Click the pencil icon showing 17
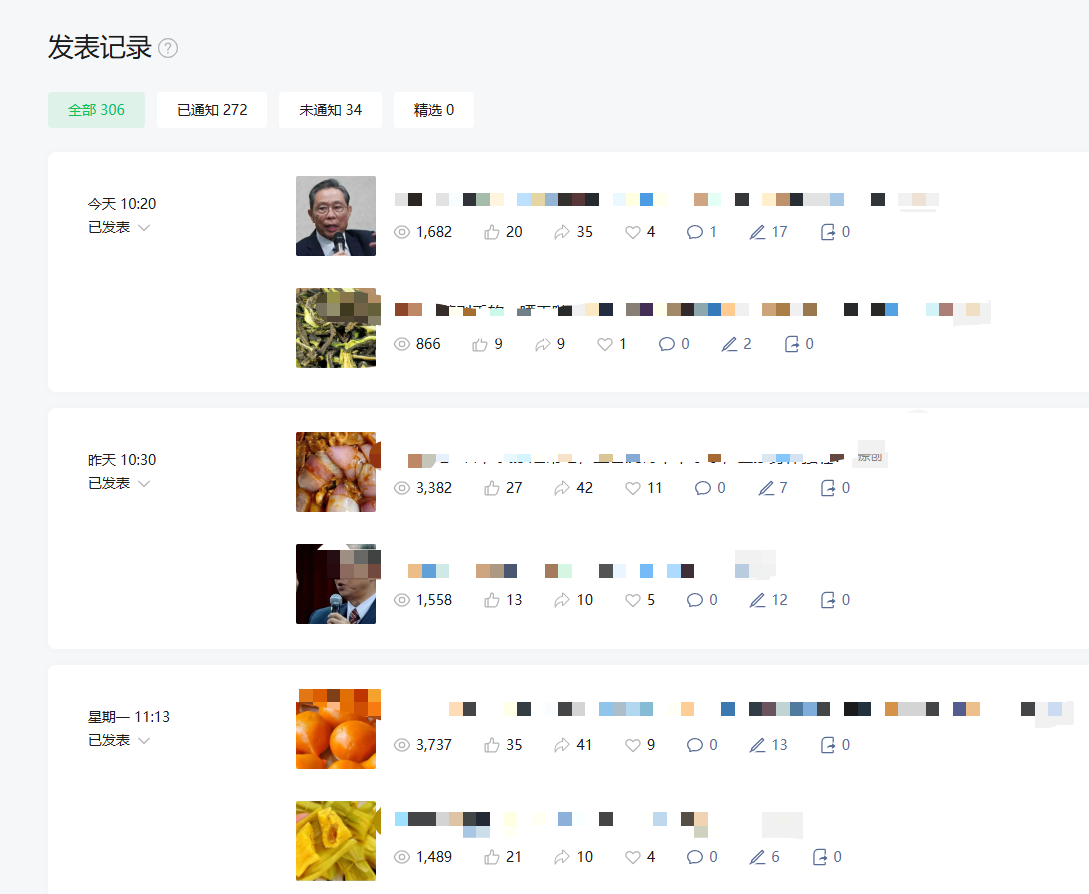1089x894 pixels. 757,232
